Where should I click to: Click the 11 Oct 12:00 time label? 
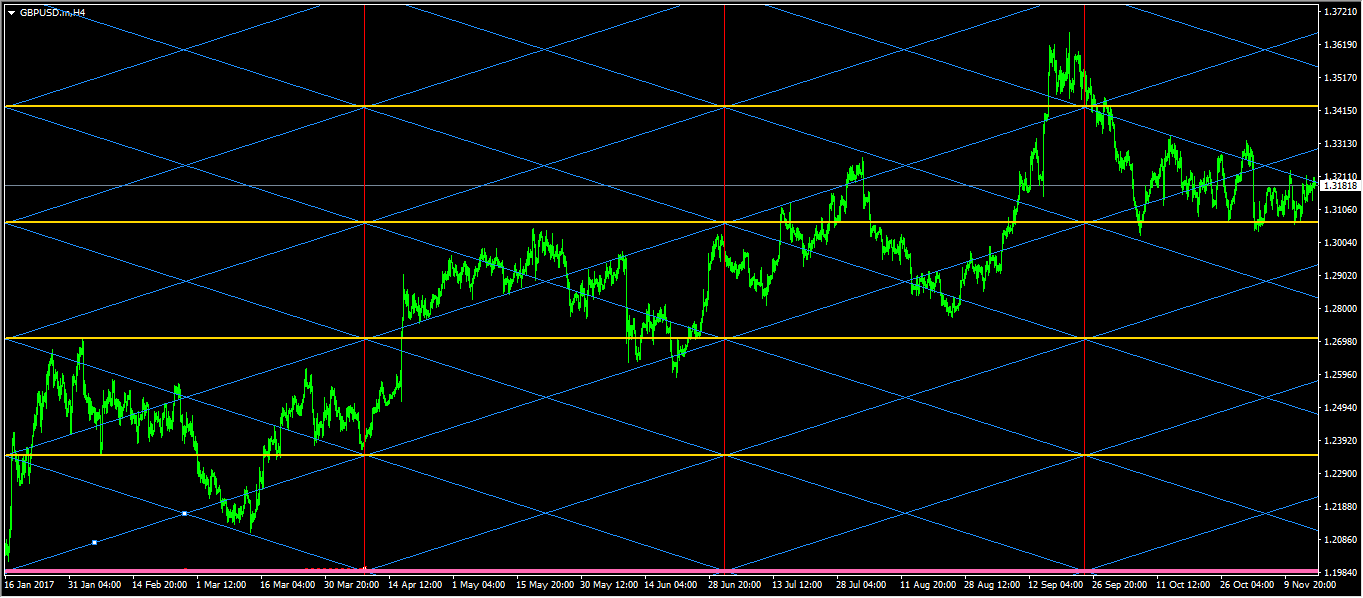(x=1184, y=583)
